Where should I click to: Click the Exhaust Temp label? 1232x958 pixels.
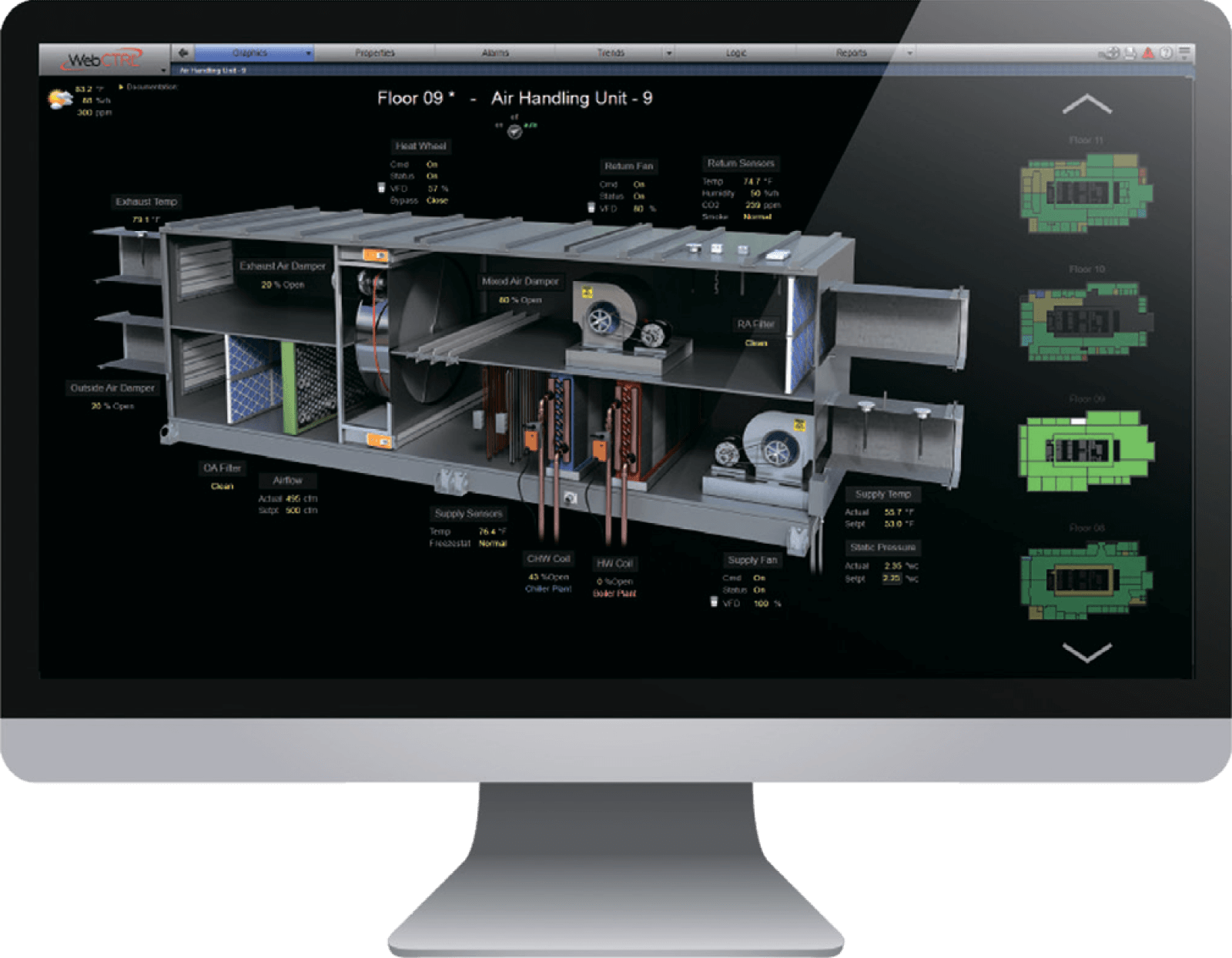(x=146, y=202)
